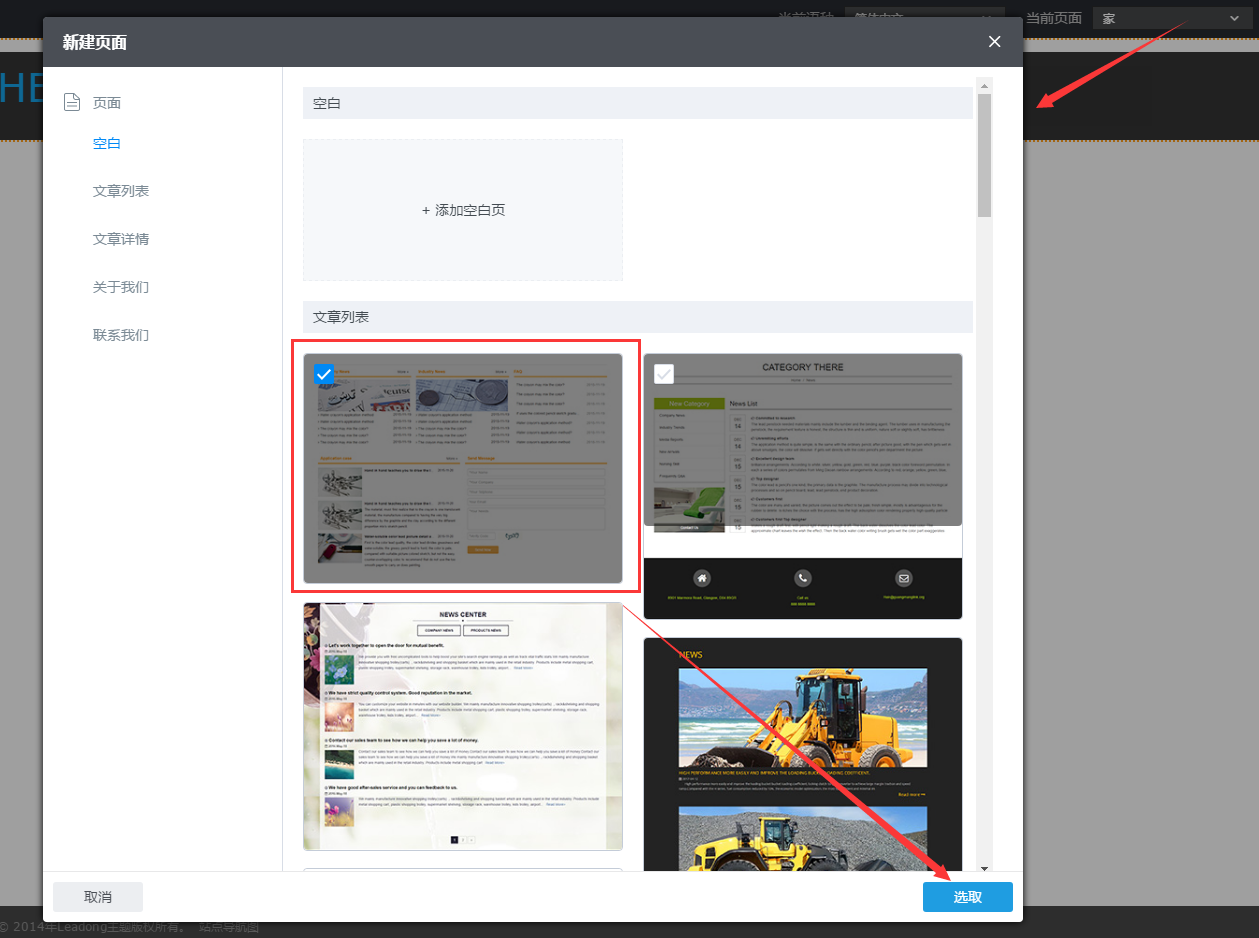The width and height of the screenshot is (1259, 938).
Task: Select 联系我们 in the left sidebar
Action: [121, 335]
